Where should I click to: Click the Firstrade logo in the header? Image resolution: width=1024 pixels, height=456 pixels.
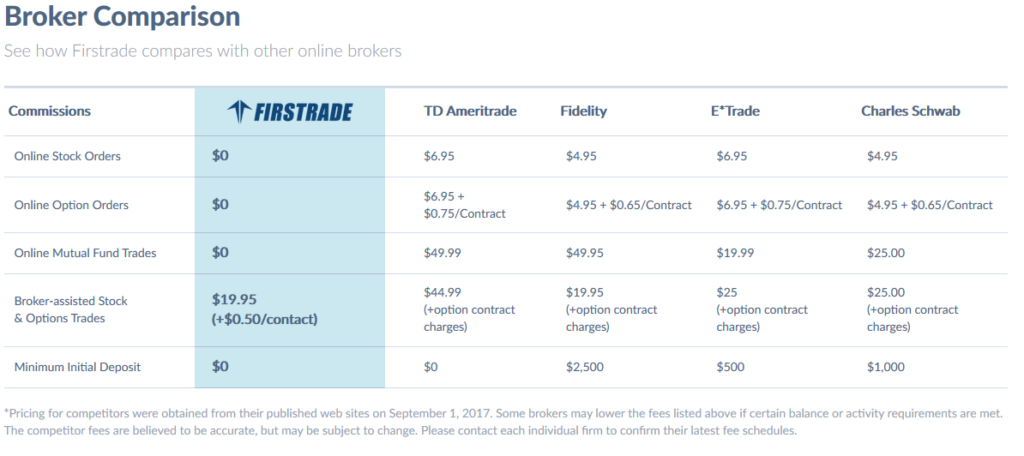point(289,111)
